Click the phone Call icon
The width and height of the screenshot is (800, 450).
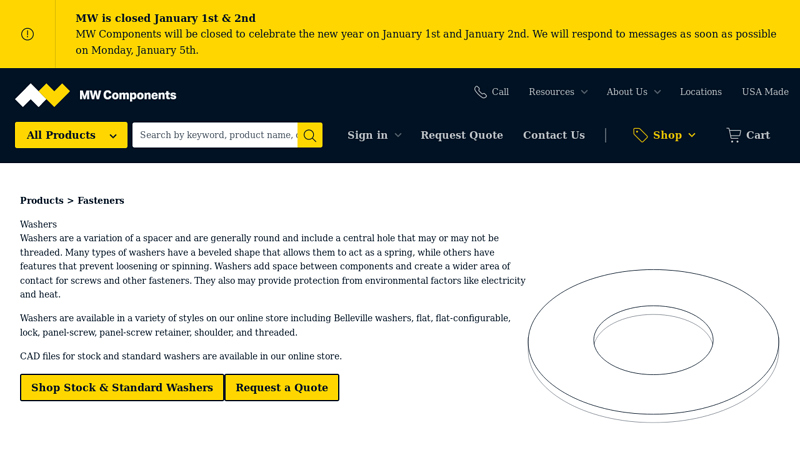tap(481, 92)
